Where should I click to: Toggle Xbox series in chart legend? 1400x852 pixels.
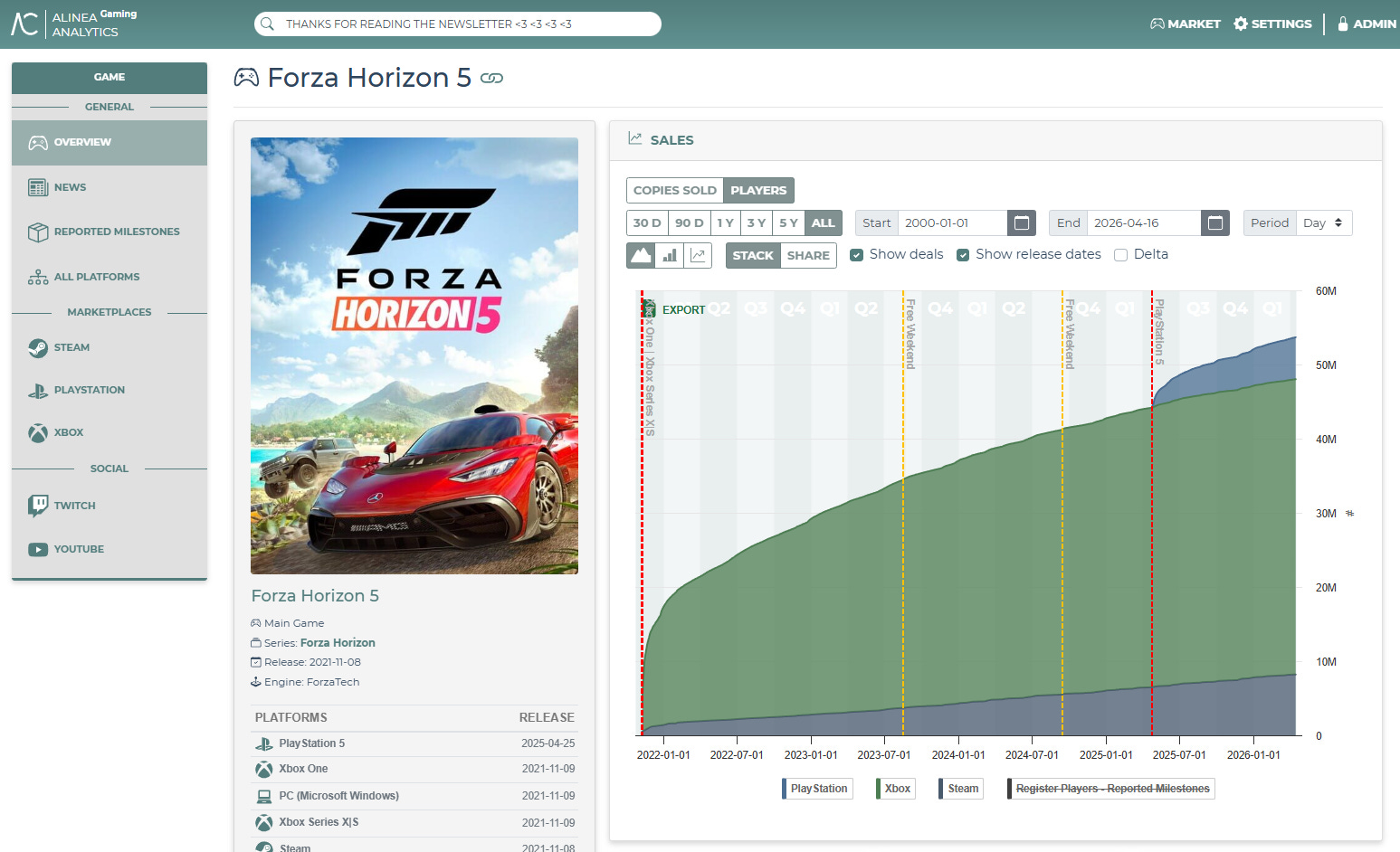896,789
